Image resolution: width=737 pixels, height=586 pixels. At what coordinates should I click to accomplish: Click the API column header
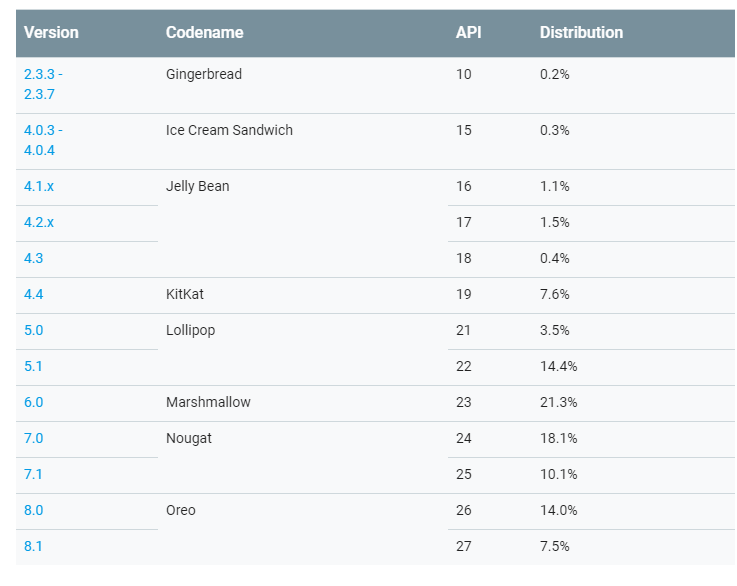coord(468,33)
